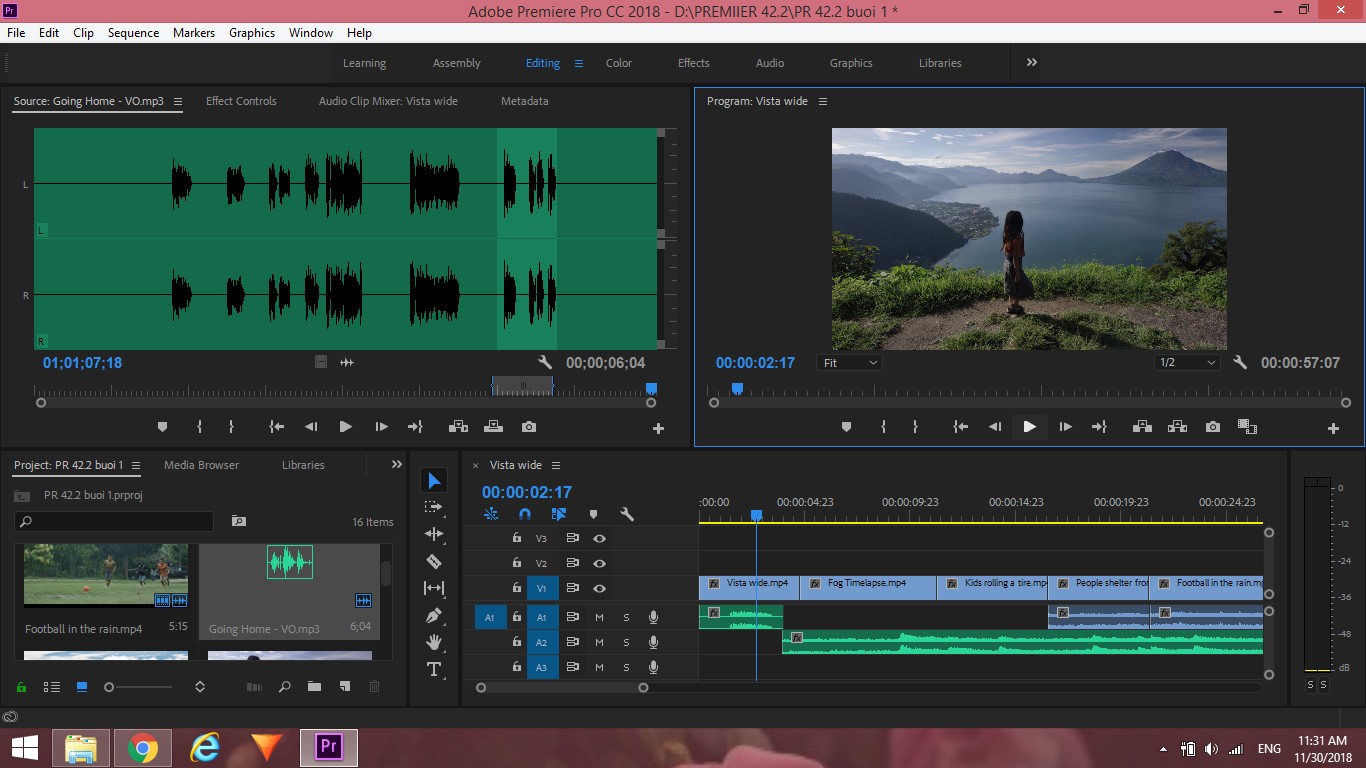Open the Fit zoom level dropdown
This screenshot has width=1366, height=768.
[850, 363]
